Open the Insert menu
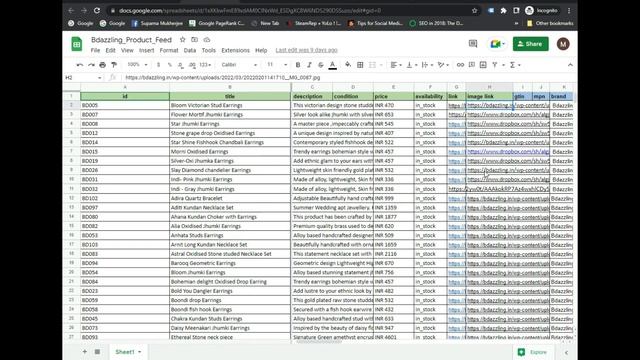The width and height of the screenshot is (640, 360). click(147, 50)
